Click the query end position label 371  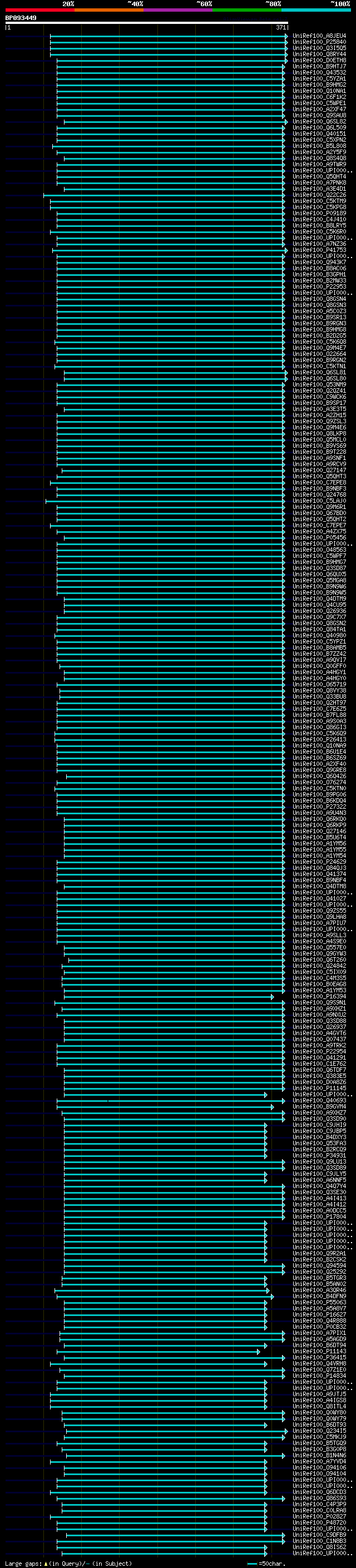click(280, 27)
